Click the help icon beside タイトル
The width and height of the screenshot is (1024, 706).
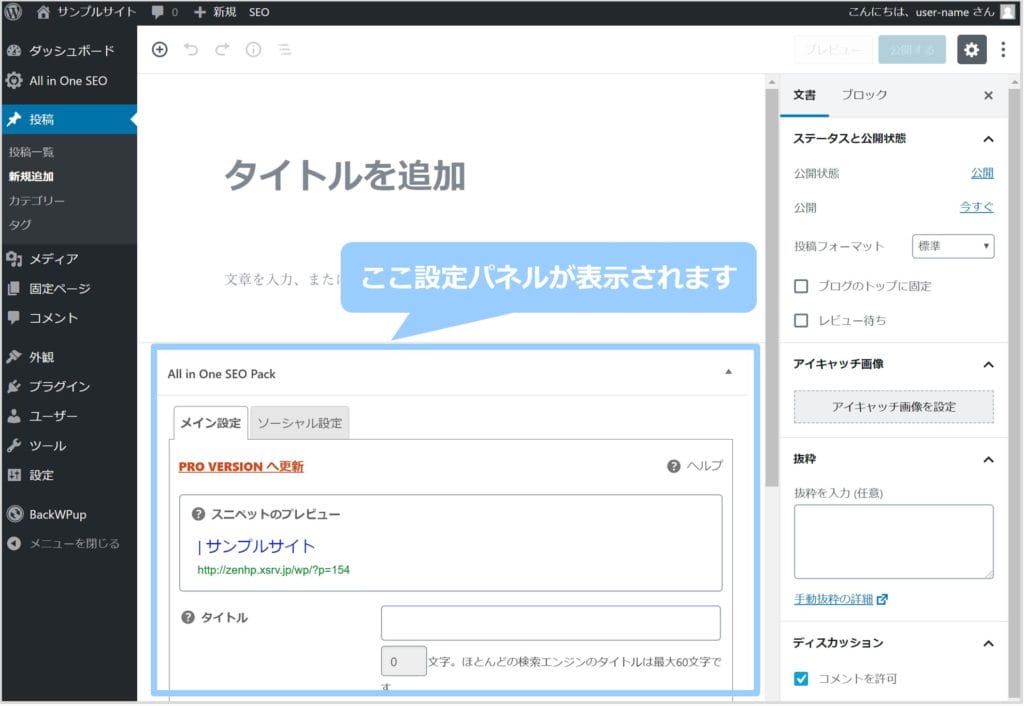tap(188, 617)
